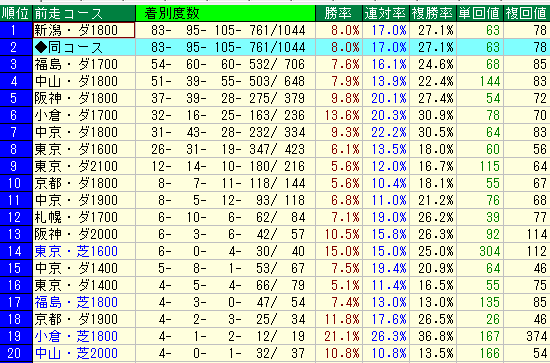Screen dimensions: 550x363
Task: Click rank number 1 cell
Action: (x=16, y=30)
